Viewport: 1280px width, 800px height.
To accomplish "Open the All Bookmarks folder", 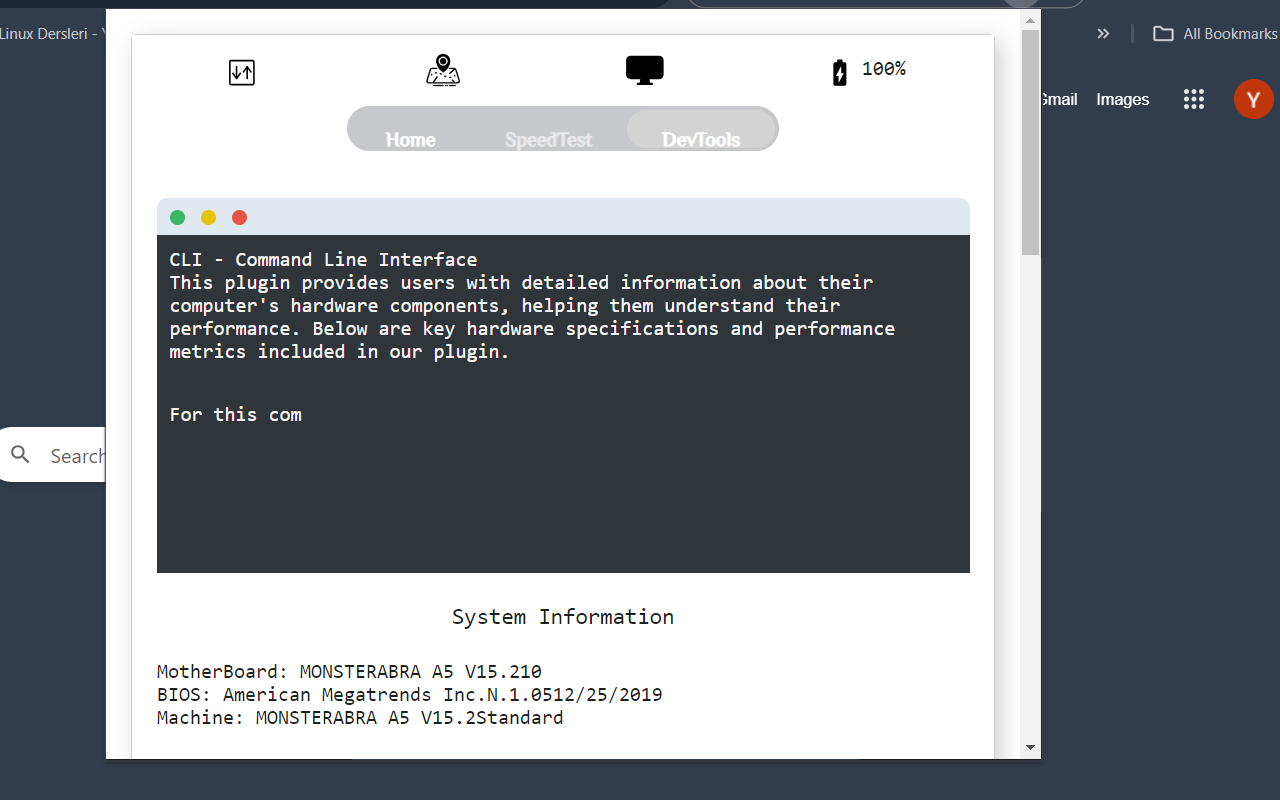I will 1215,34.
